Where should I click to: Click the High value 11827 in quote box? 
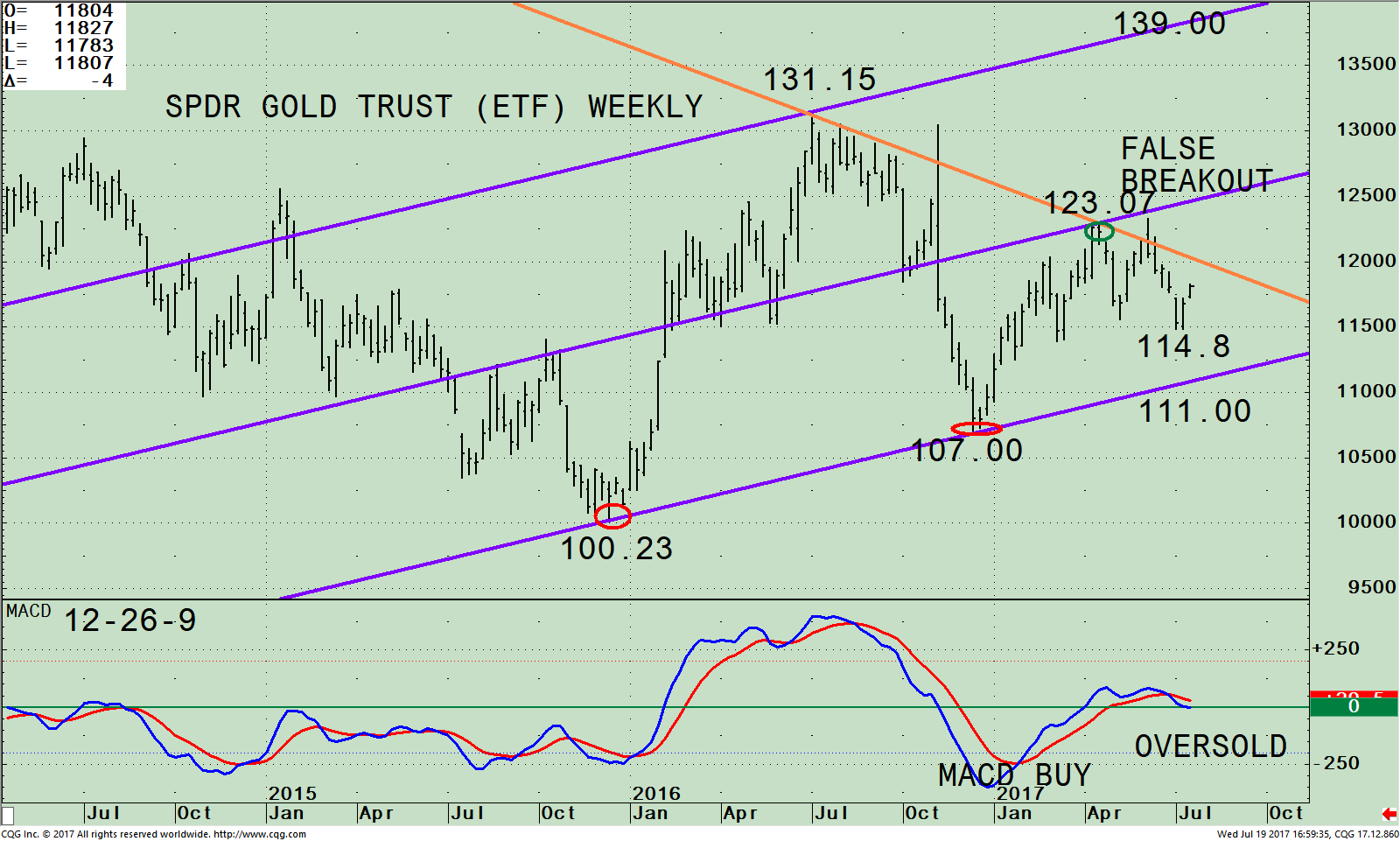(x=84, y=29)
